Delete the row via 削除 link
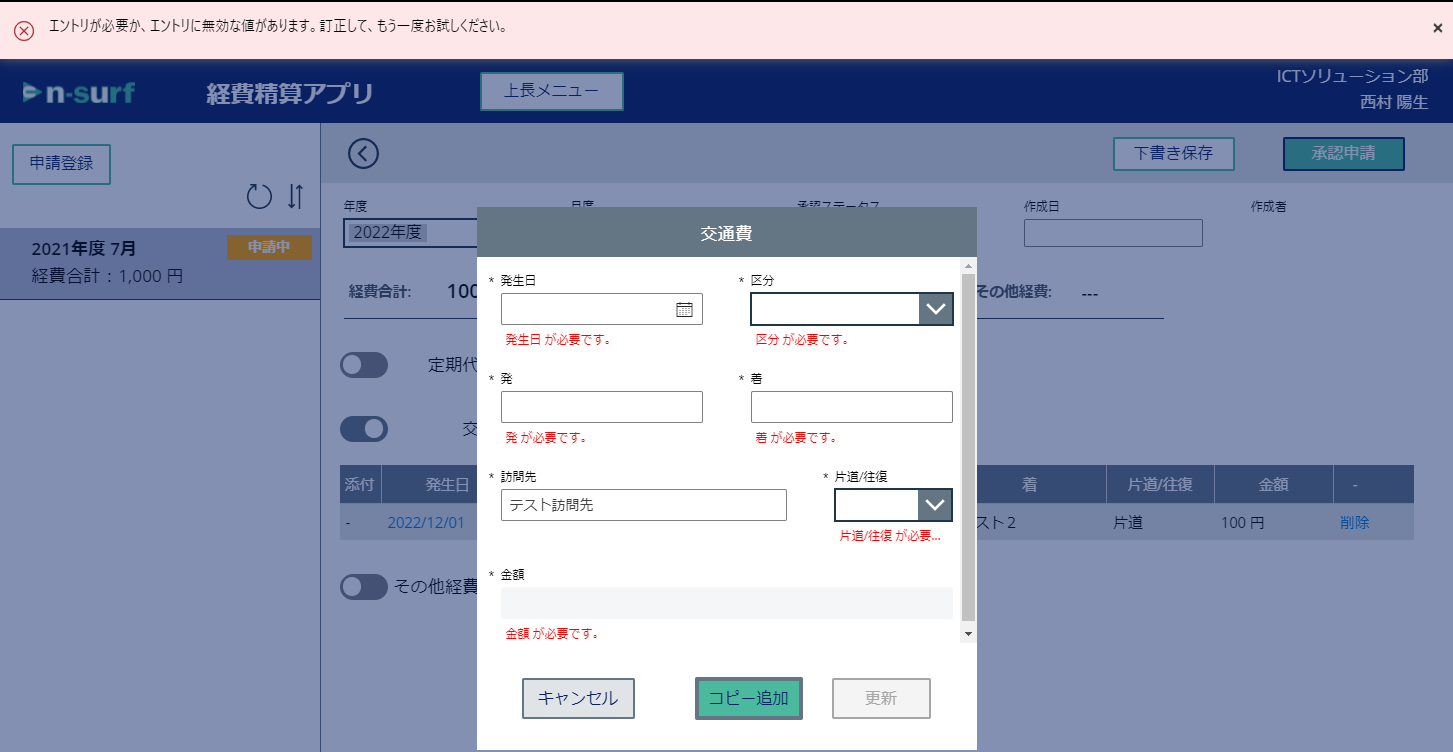Screen dimensions: 1453x752 1355,523
